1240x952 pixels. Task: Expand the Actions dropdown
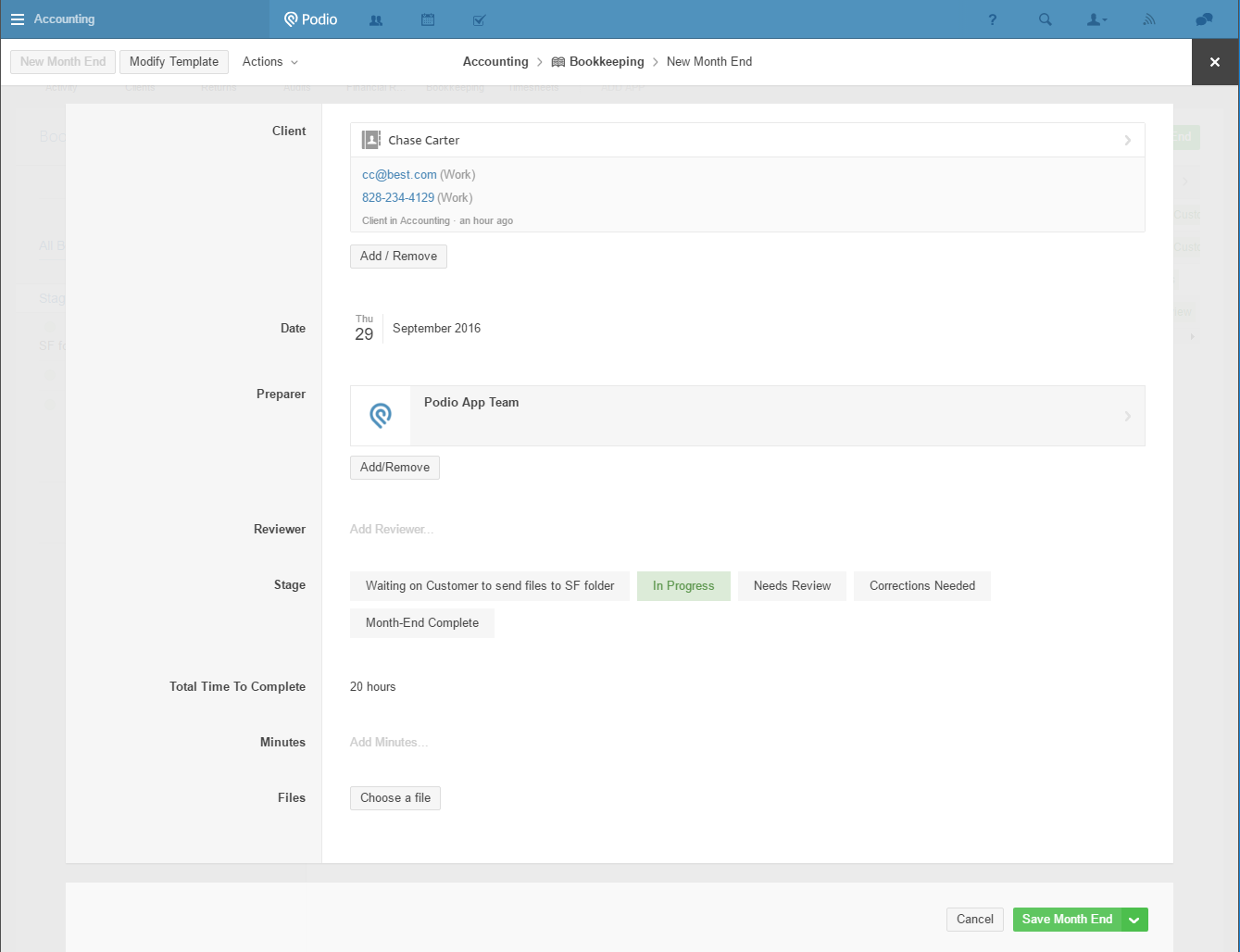point(270,62)
